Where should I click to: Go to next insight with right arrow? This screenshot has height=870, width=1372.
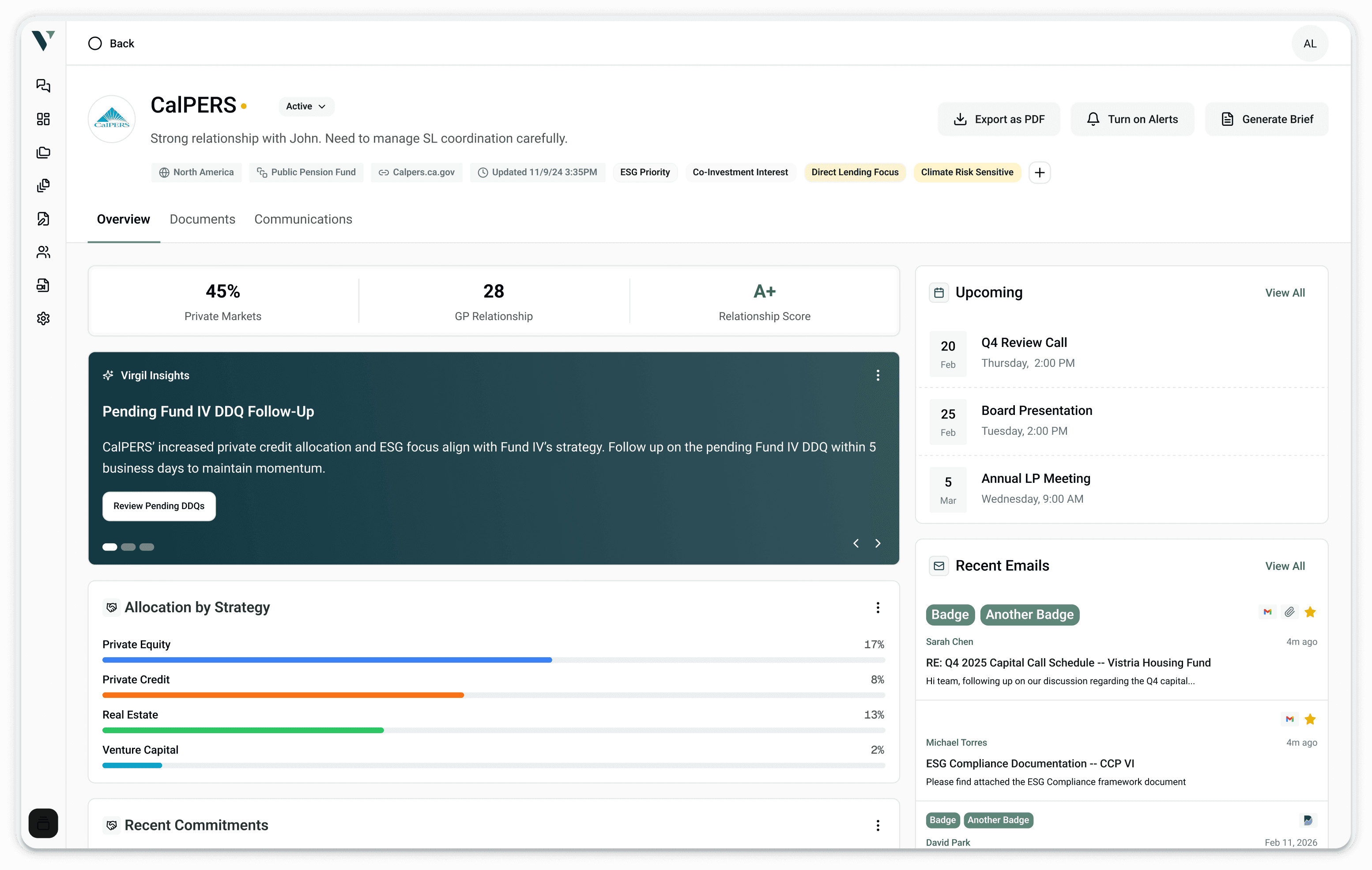pos(878,543)
